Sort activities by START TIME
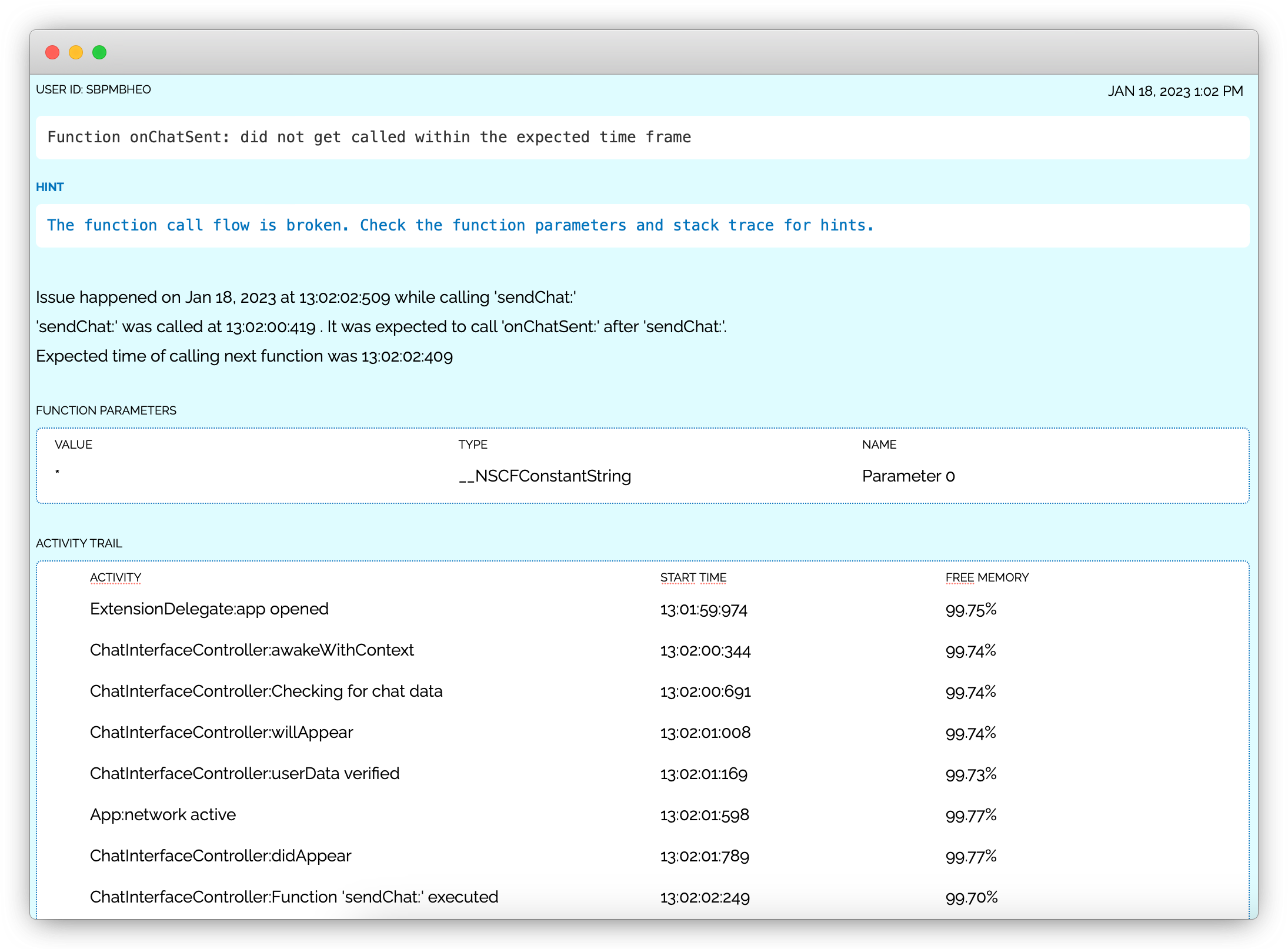 point(693,577)
